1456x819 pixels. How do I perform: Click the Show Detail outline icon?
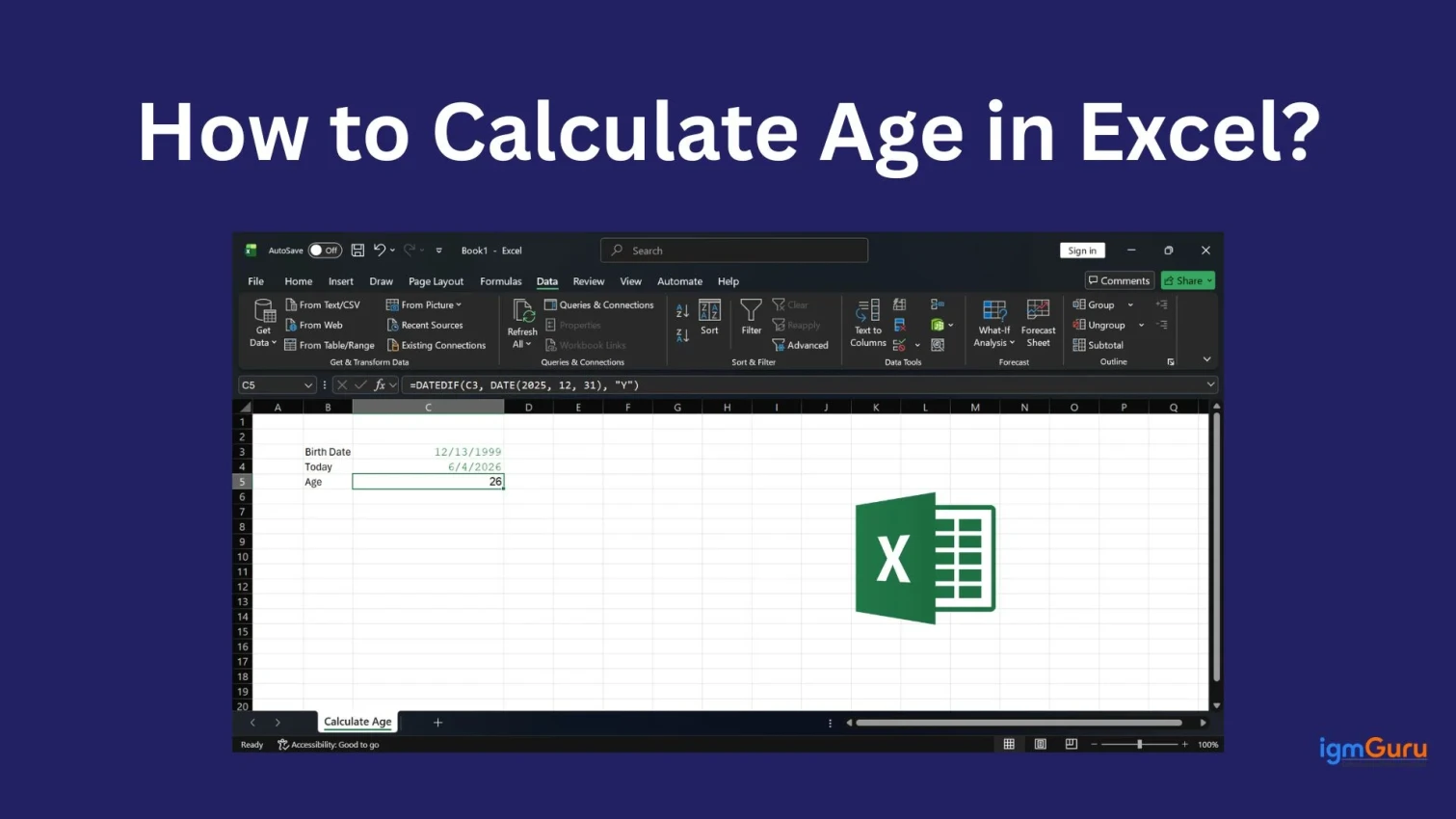(x=1162, y=304)
